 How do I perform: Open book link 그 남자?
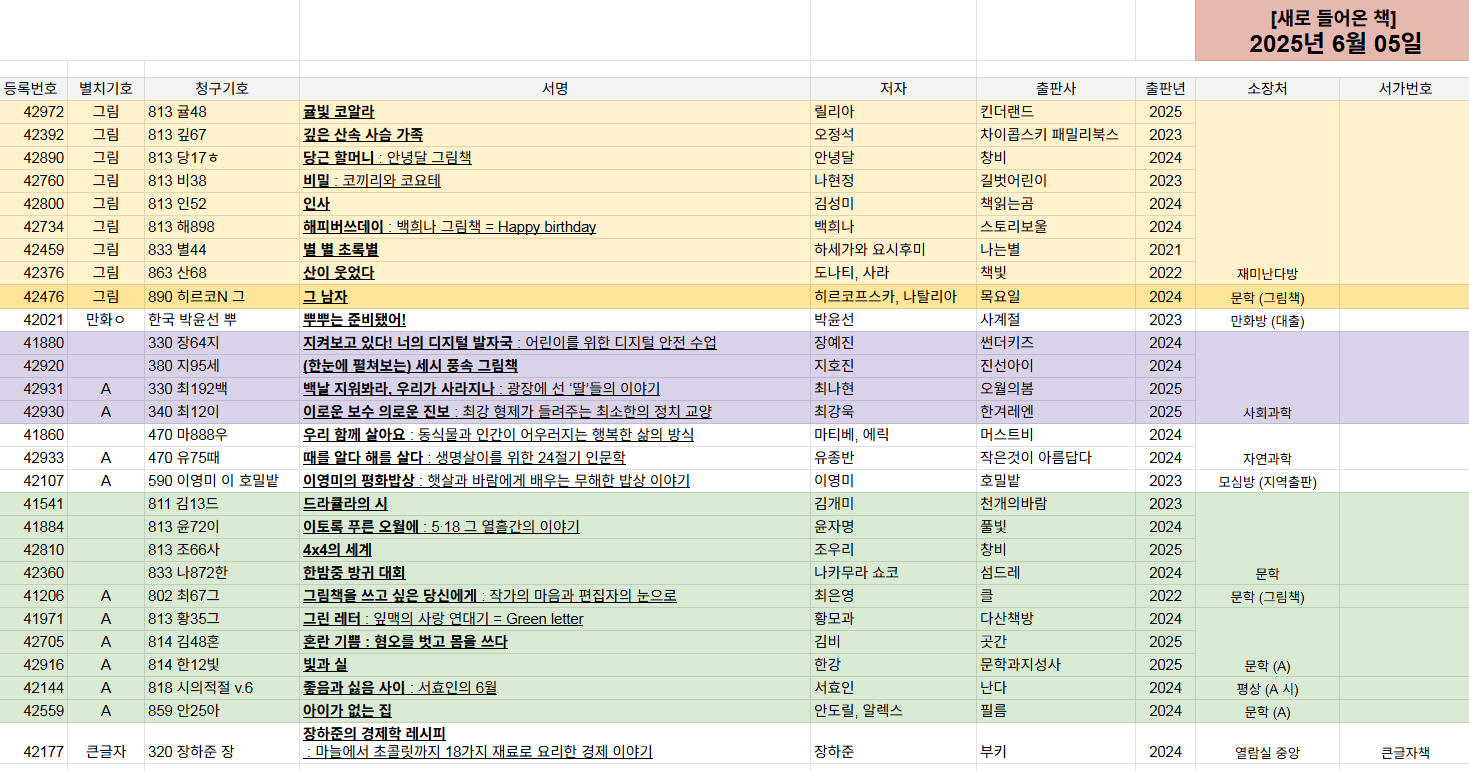pos(325,297)
